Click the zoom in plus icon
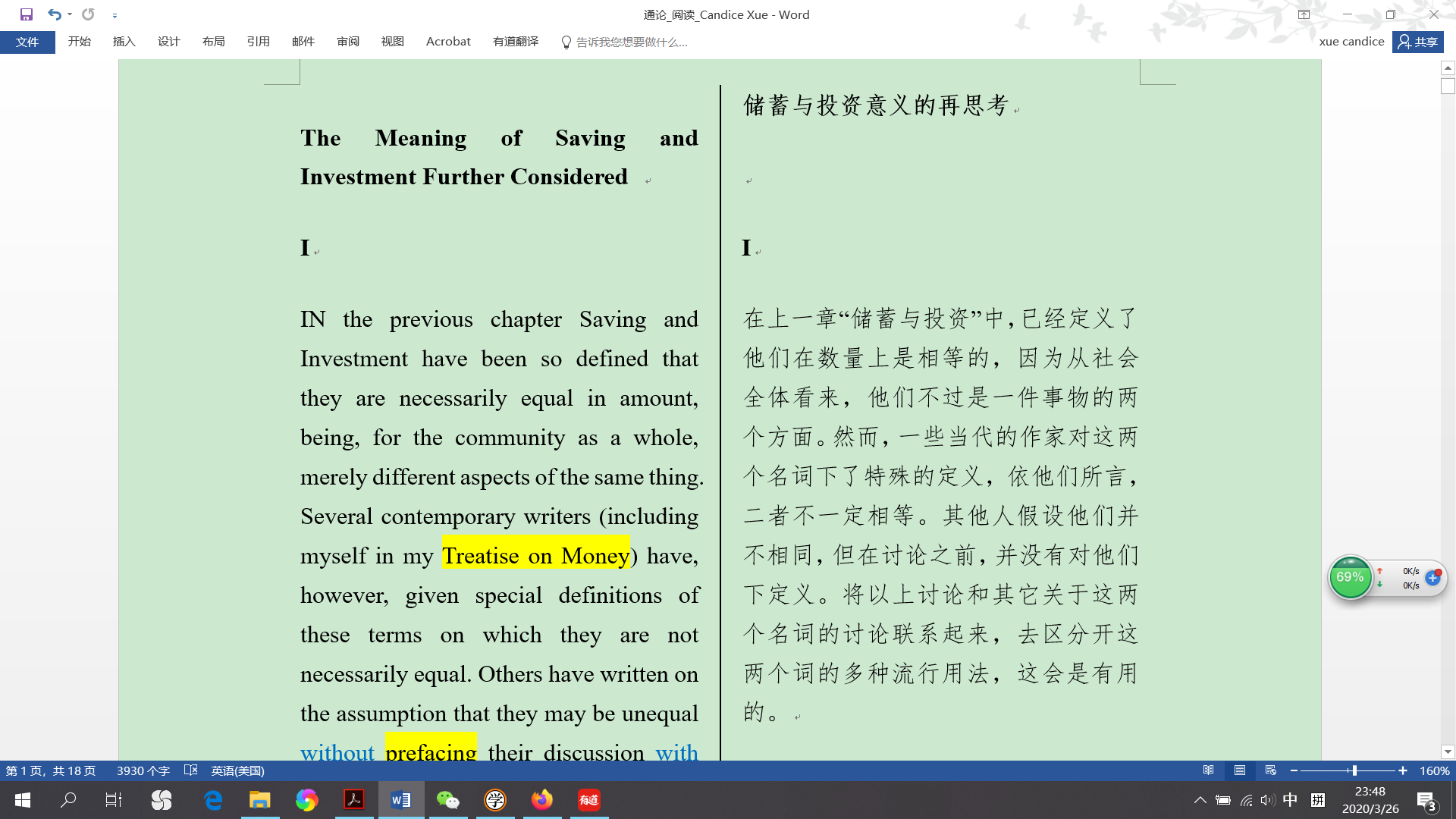Screen dimensions: 1456x819 (1403, 770)
